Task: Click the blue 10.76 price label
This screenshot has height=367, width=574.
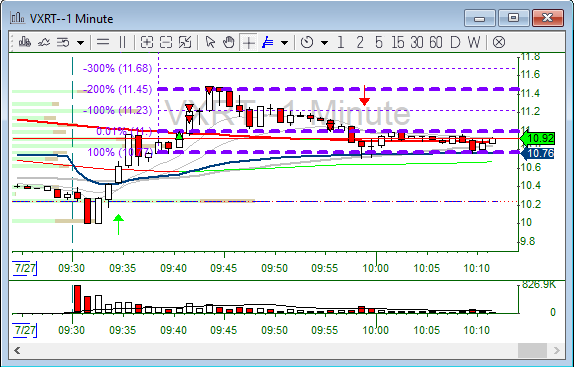Action: (537, 153)
